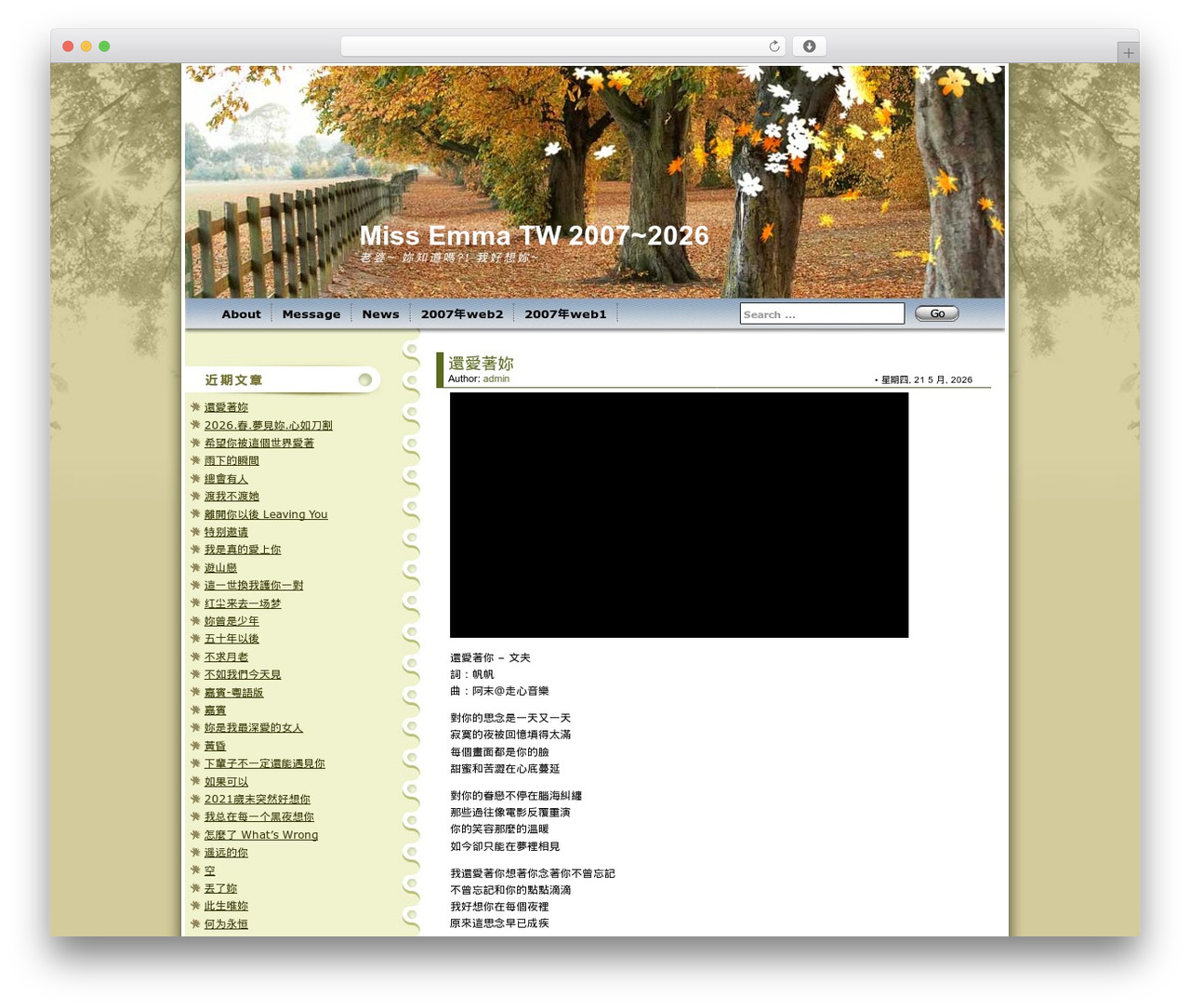This screenshot has width=1190, height=1008.
Task: Open sidebar post 遊山戀
Action: coord(220,567)
